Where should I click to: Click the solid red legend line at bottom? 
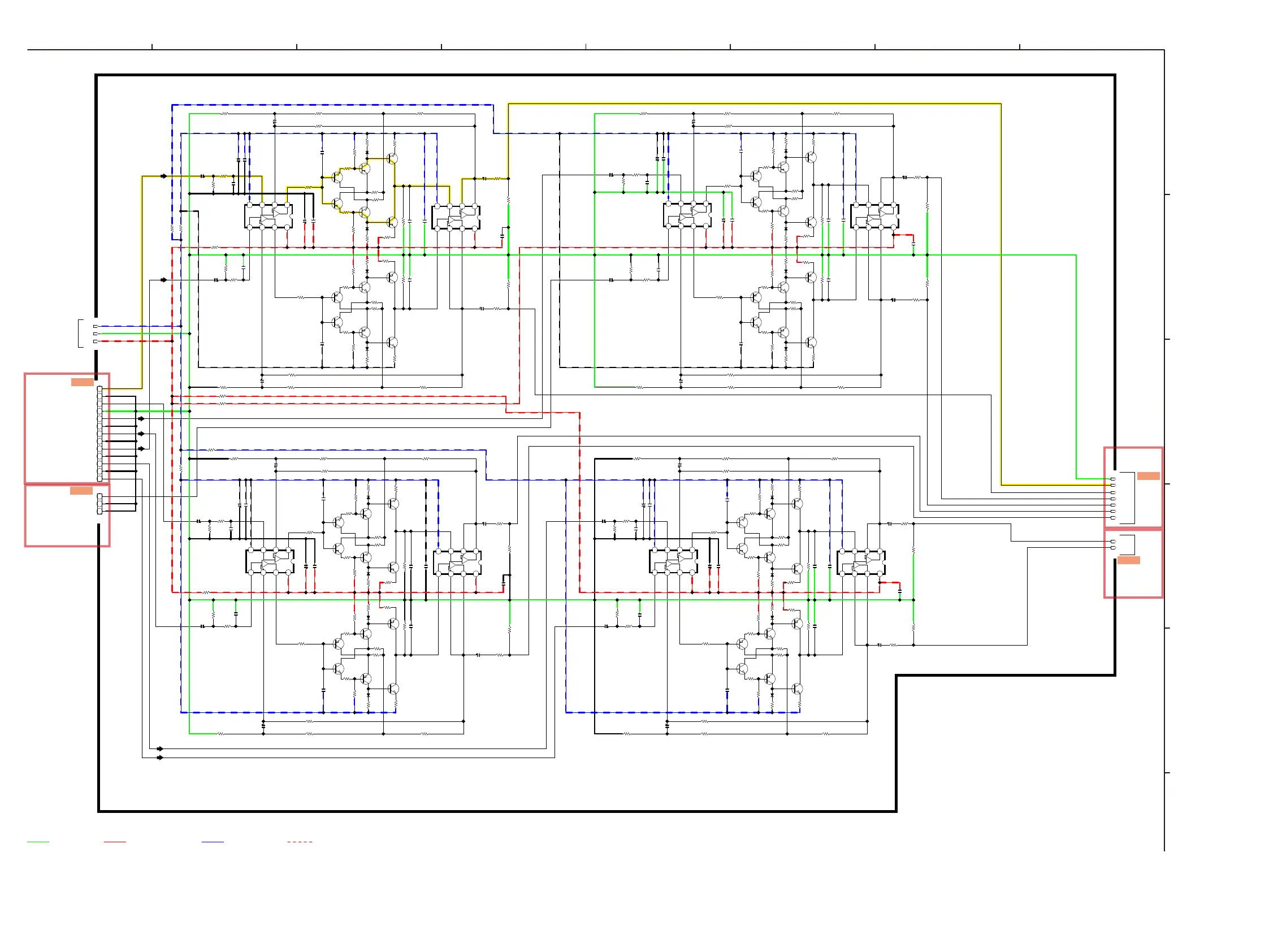click(x=115, y=842)
